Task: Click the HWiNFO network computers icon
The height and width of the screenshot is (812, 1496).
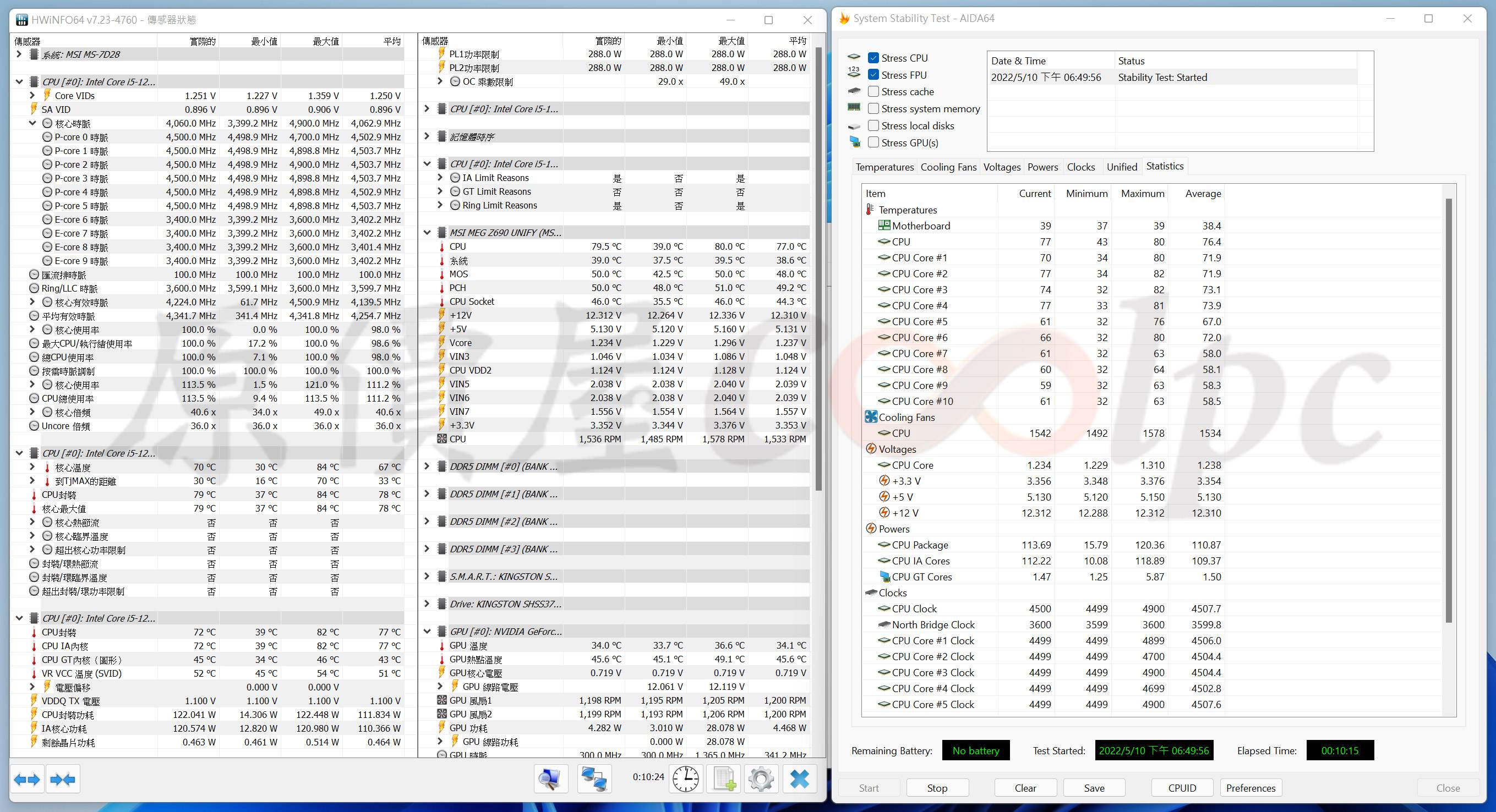Action: (593, 779)
